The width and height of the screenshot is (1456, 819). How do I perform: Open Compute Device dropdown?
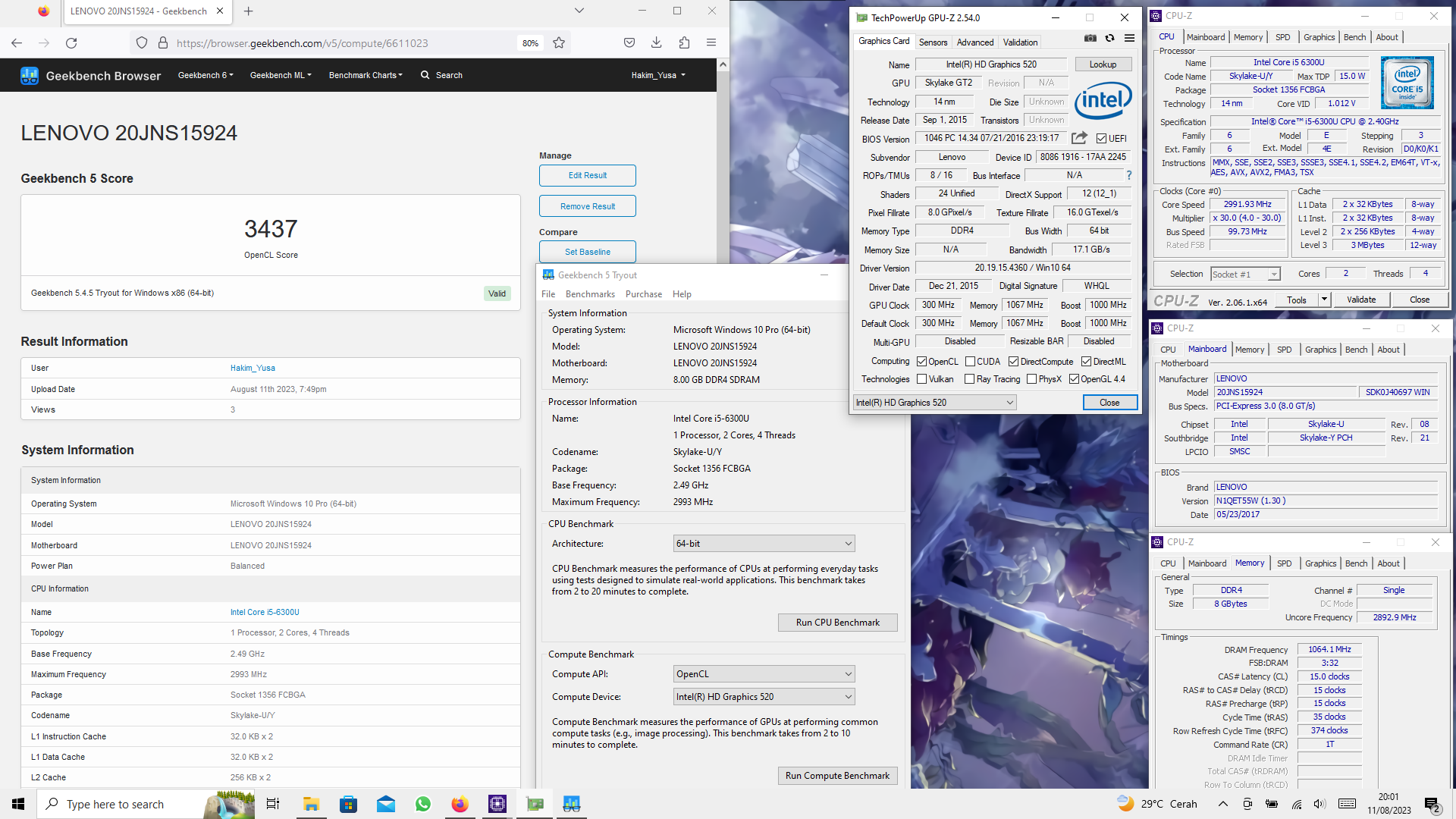tap(764, 697)
